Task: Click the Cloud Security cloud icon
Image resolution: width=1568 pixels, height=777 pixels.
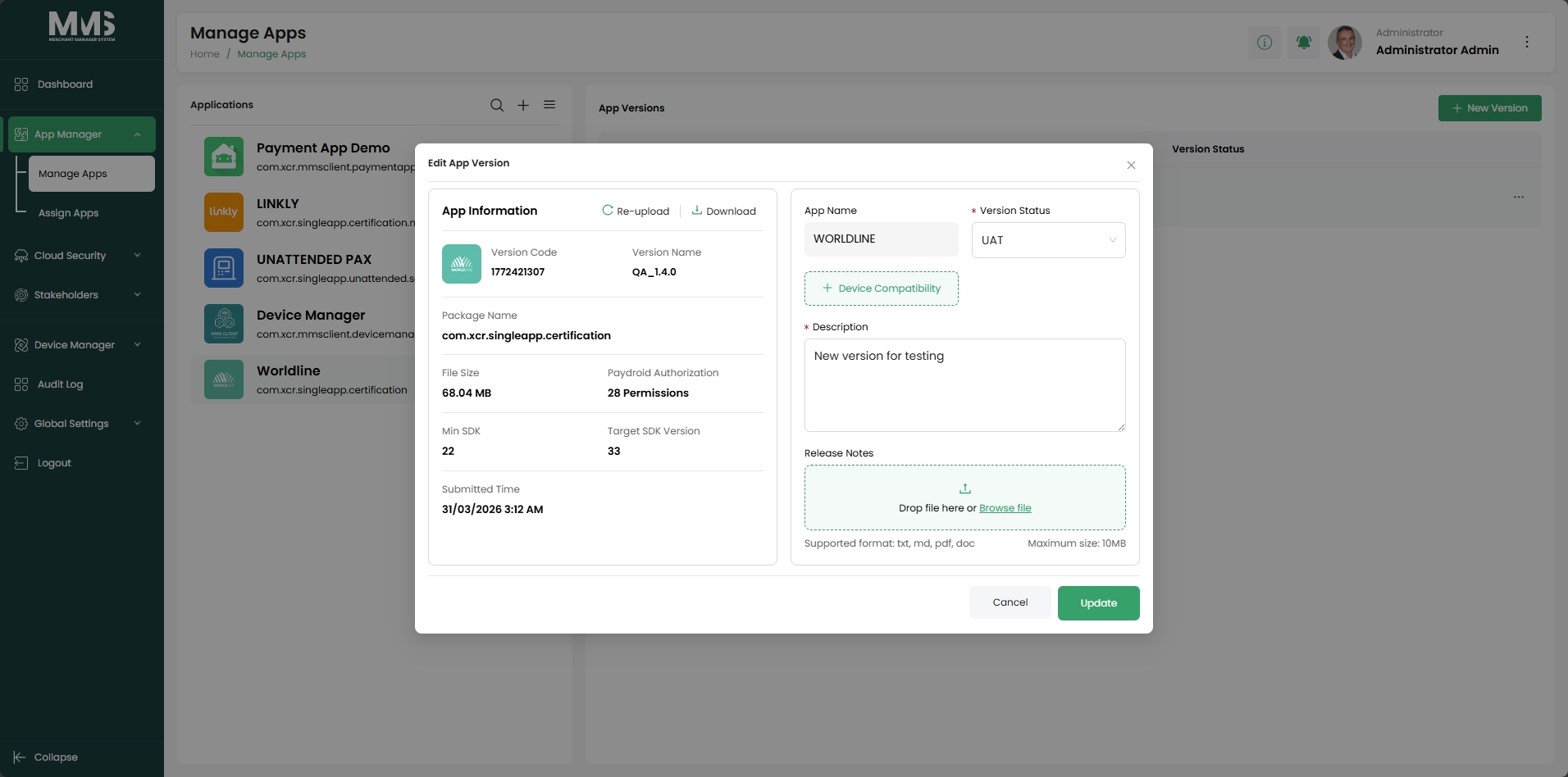Action: coord(21,256)
